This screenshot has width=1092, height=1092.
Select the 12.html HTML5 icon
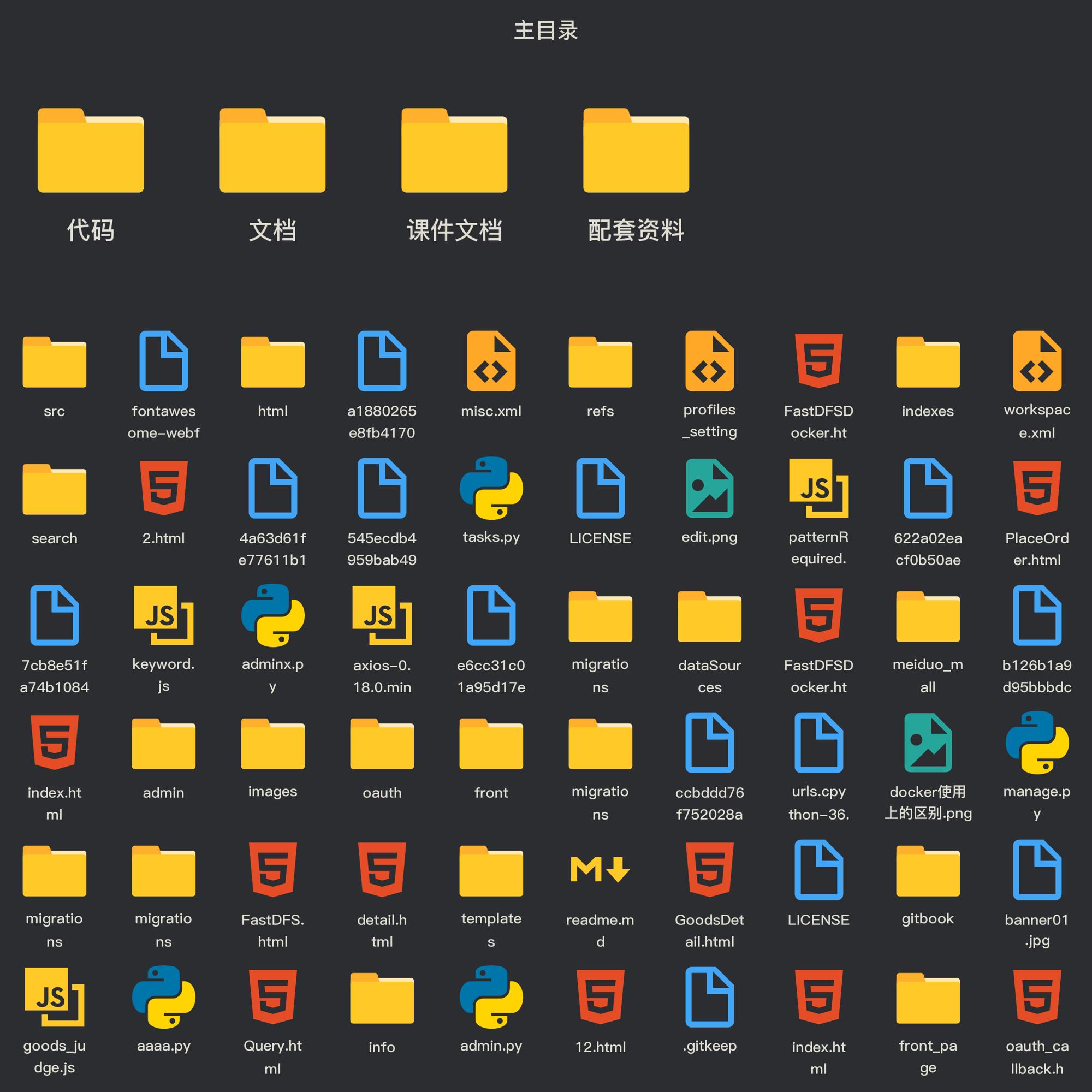600,996
